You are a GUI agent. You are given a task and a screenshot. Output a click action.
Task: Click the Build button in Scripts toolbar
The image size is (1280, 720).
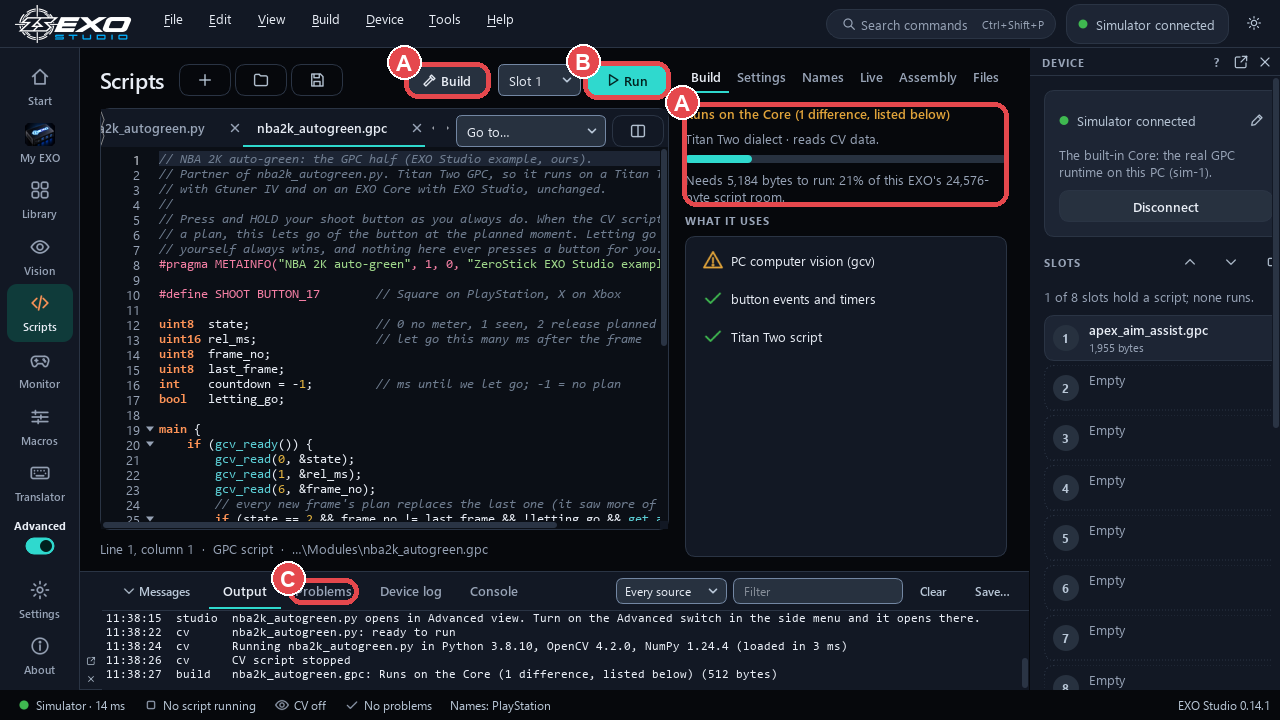(447, 81)
